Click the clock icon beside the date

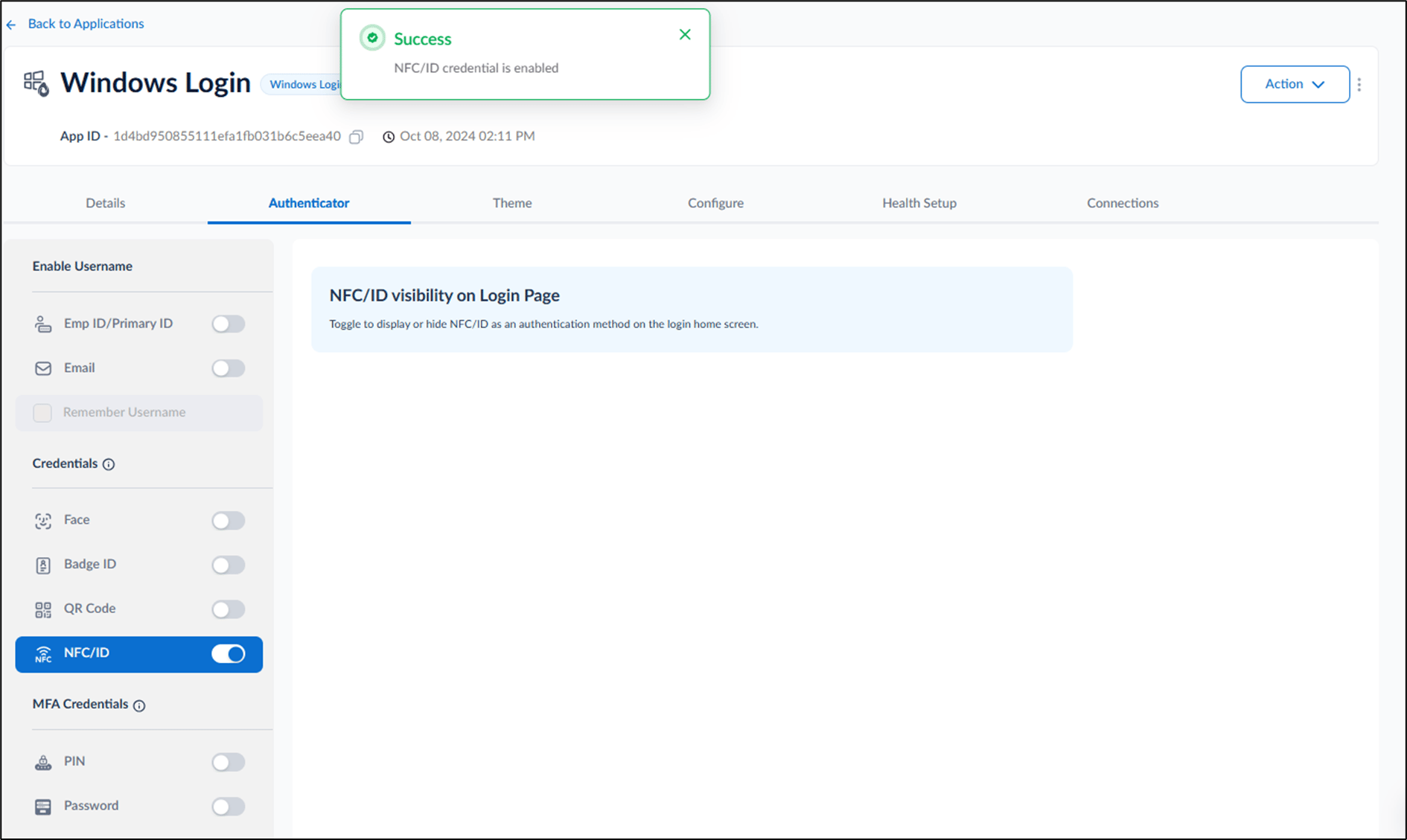[x=389, y=137]
